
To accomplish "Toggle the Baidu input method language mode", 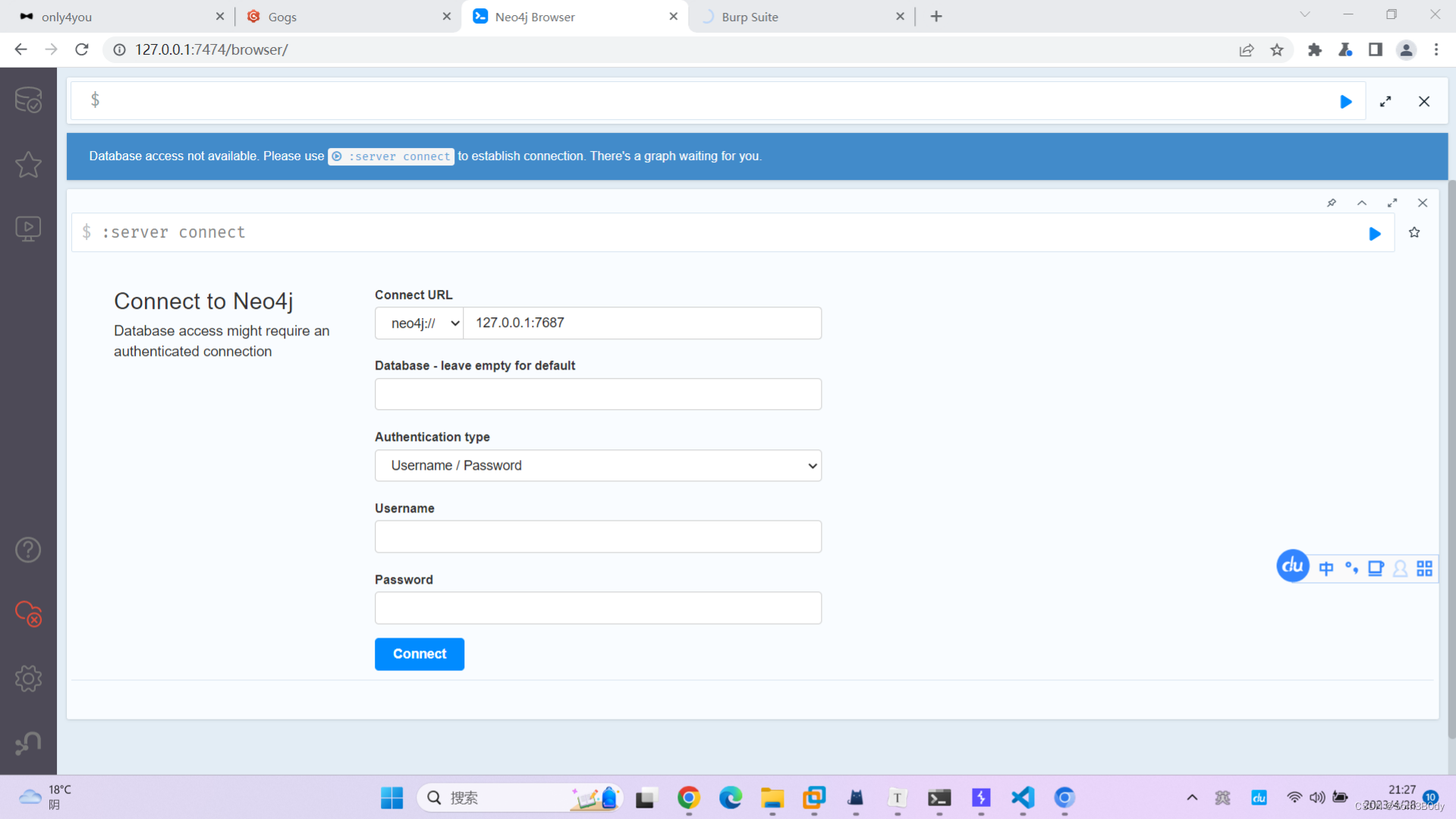I will pyautogui.click(x=1326, y=568).
